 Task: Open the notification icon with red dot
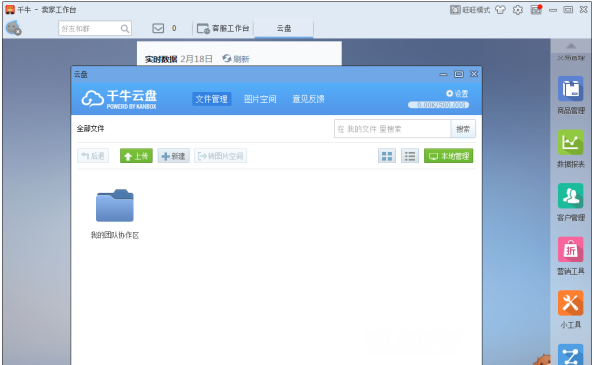(x=536, y=10)
